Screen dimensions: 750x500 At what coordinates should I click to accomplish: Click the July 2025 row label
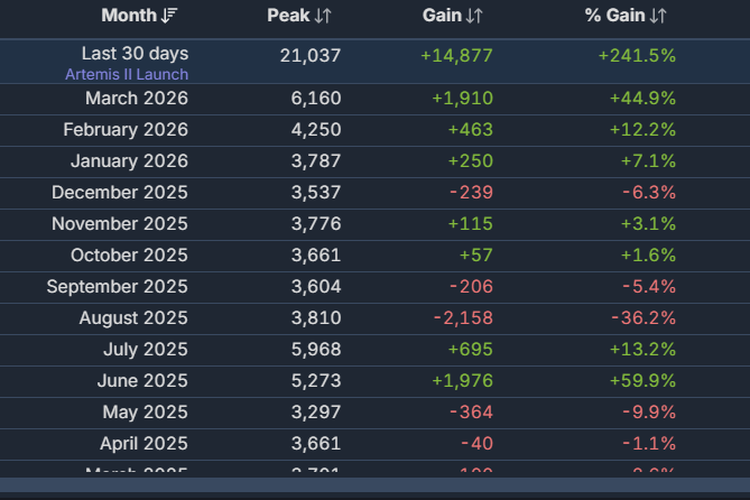pyautogui.click(x=145, y=350)
